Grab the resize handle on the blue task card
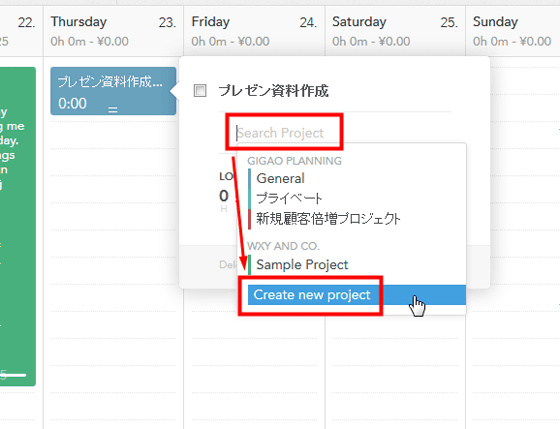Screen dimensions: 560x429 [x=113, y=110]
